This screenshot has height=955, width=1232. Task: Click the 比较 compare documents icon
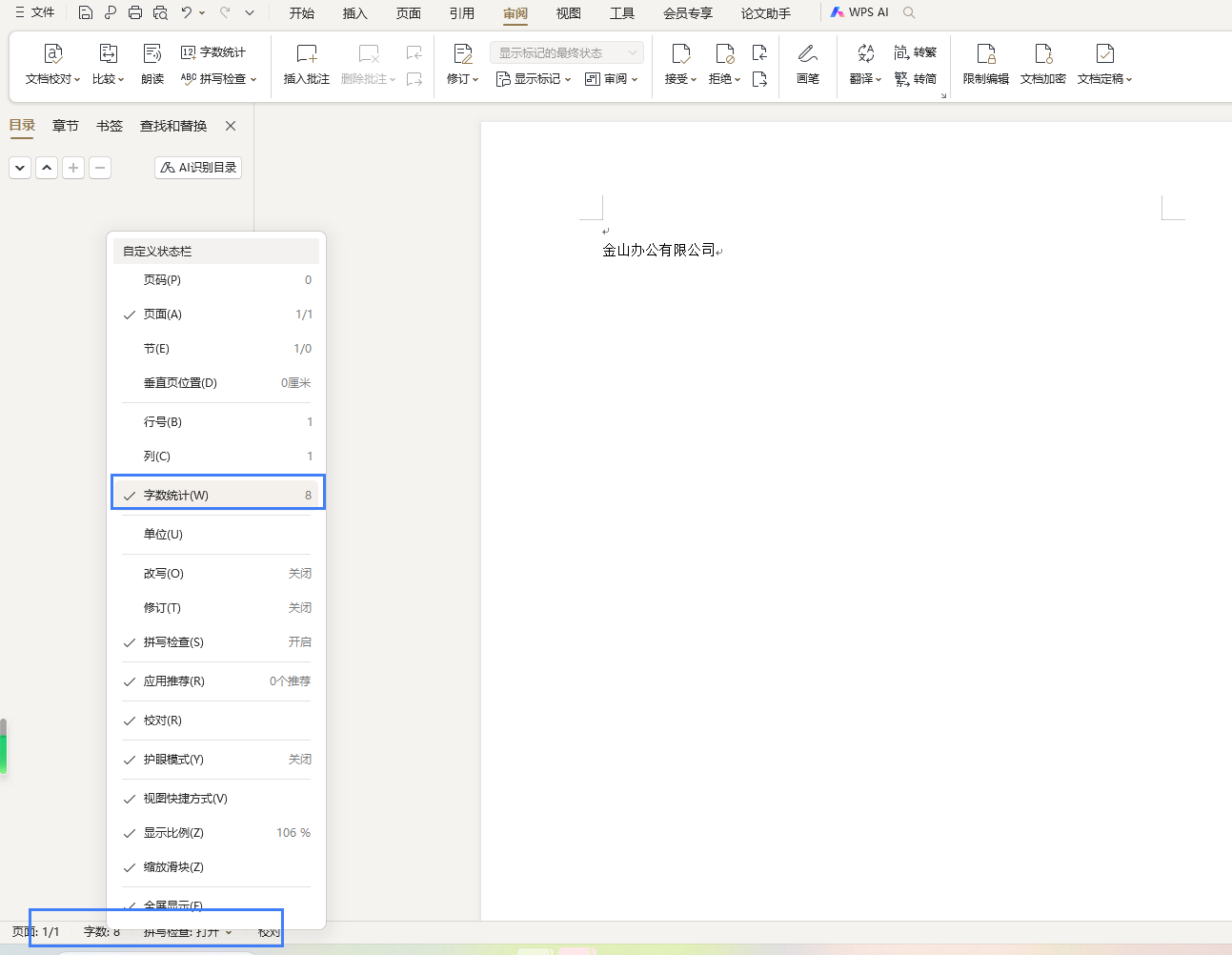pyautogui.click(x=109, y=53)
